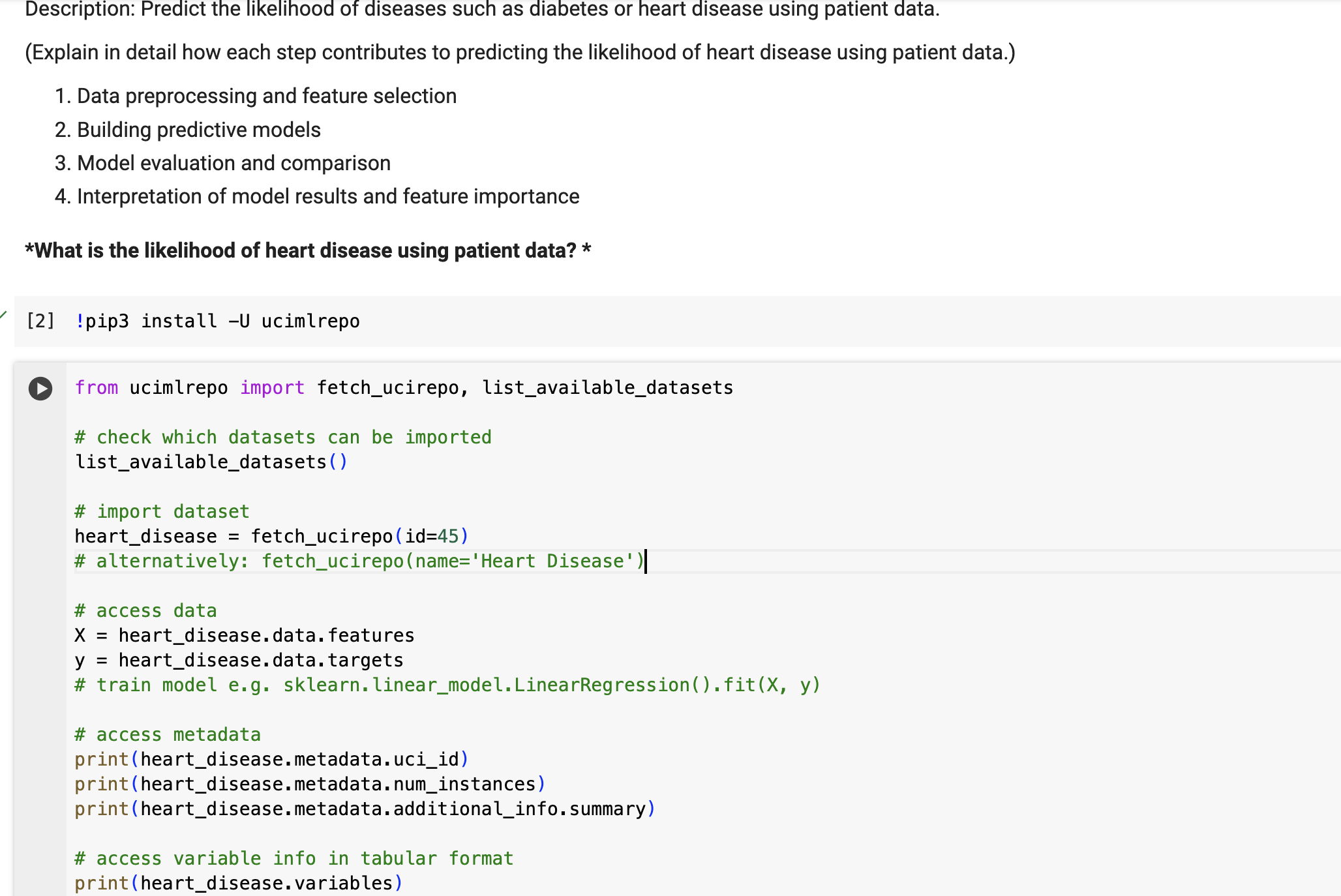Click the exclamation mark before pip3
1341x896 pixels.
[x=79, y=321]
